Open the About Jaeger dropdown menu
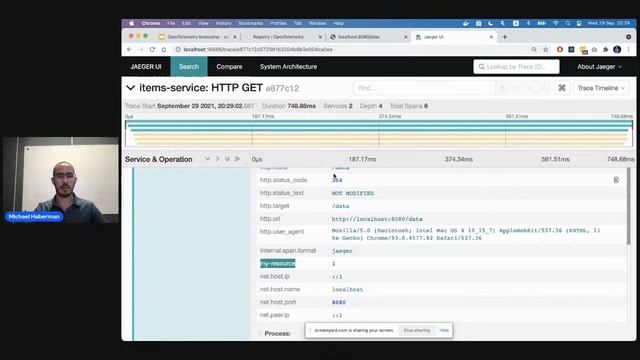 click(599, 67)
